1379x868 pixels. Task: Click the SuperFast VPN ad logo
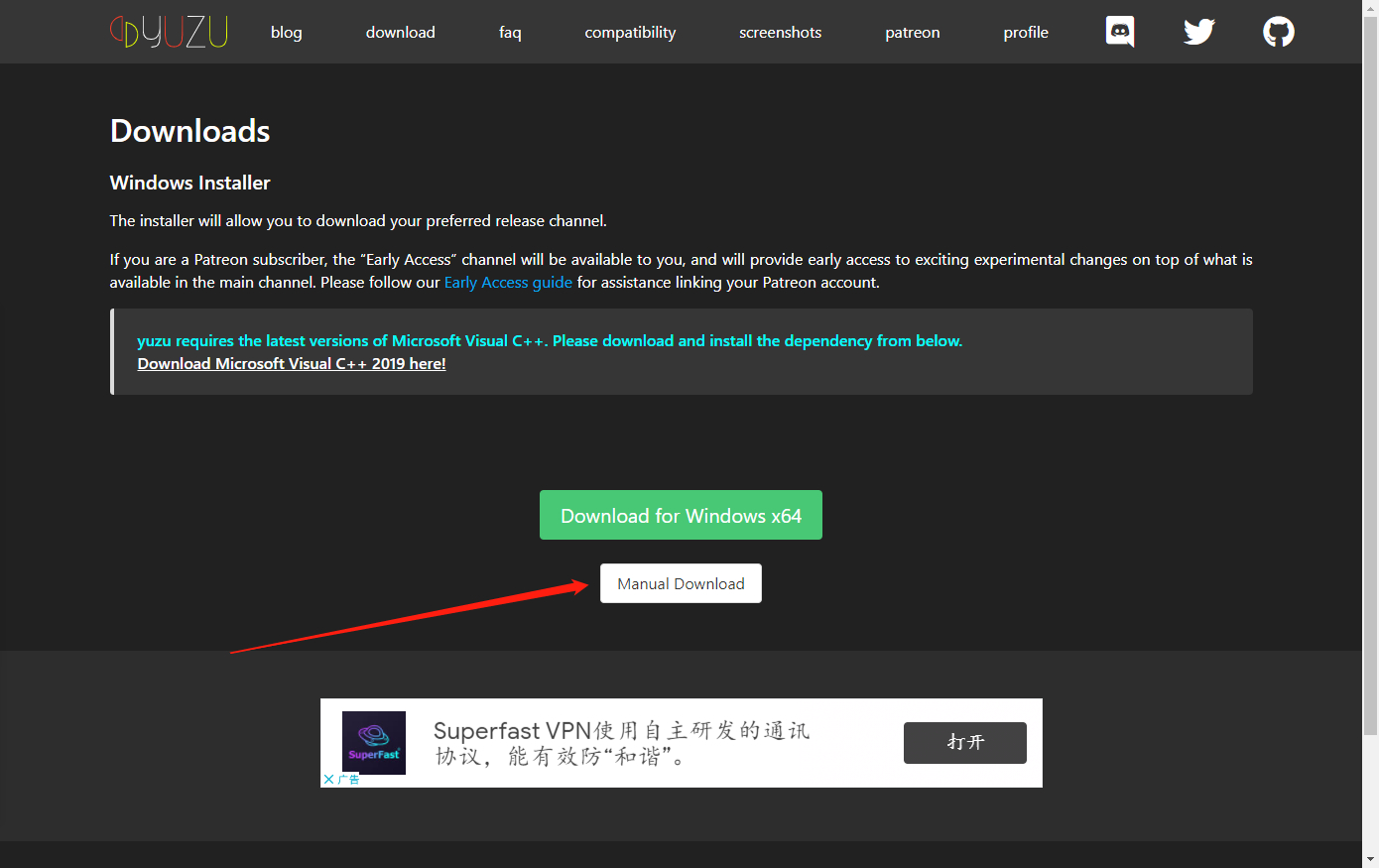click(374, 742)
